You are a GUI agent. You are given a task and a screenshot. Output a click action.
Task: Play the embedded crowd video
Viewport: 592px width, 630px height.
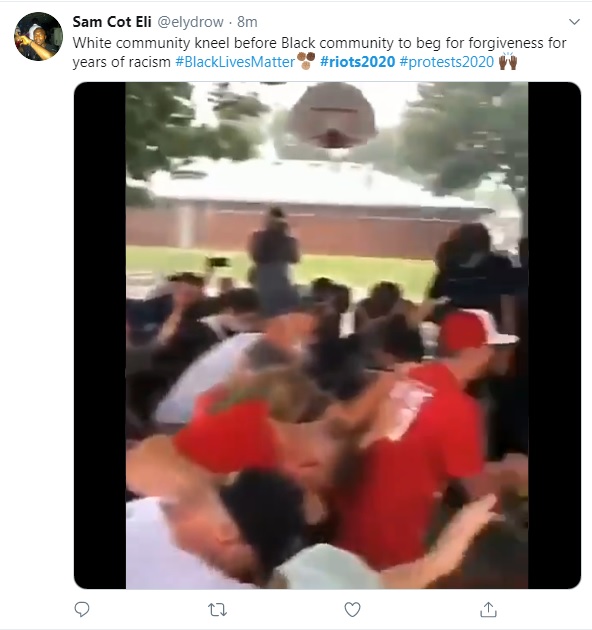[x=327, y=335]
